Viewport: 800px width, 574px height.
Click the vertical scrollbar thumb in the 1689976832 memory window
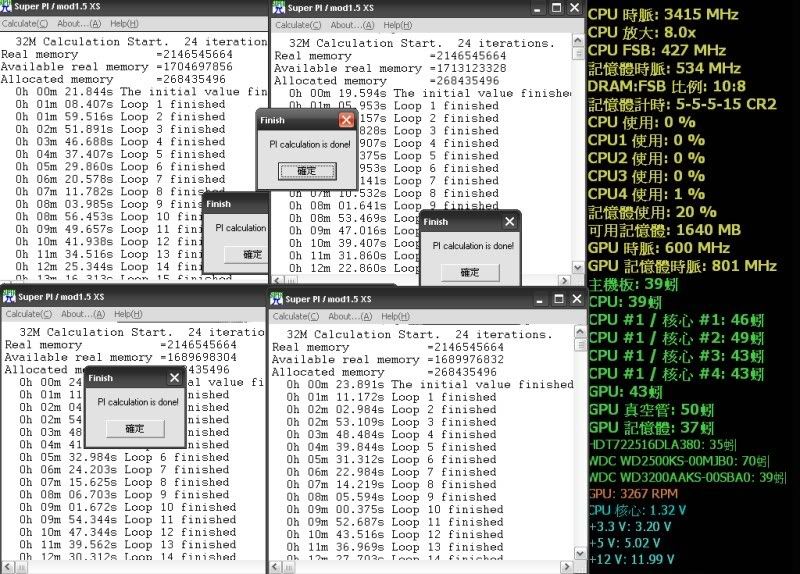coord(580,345)
